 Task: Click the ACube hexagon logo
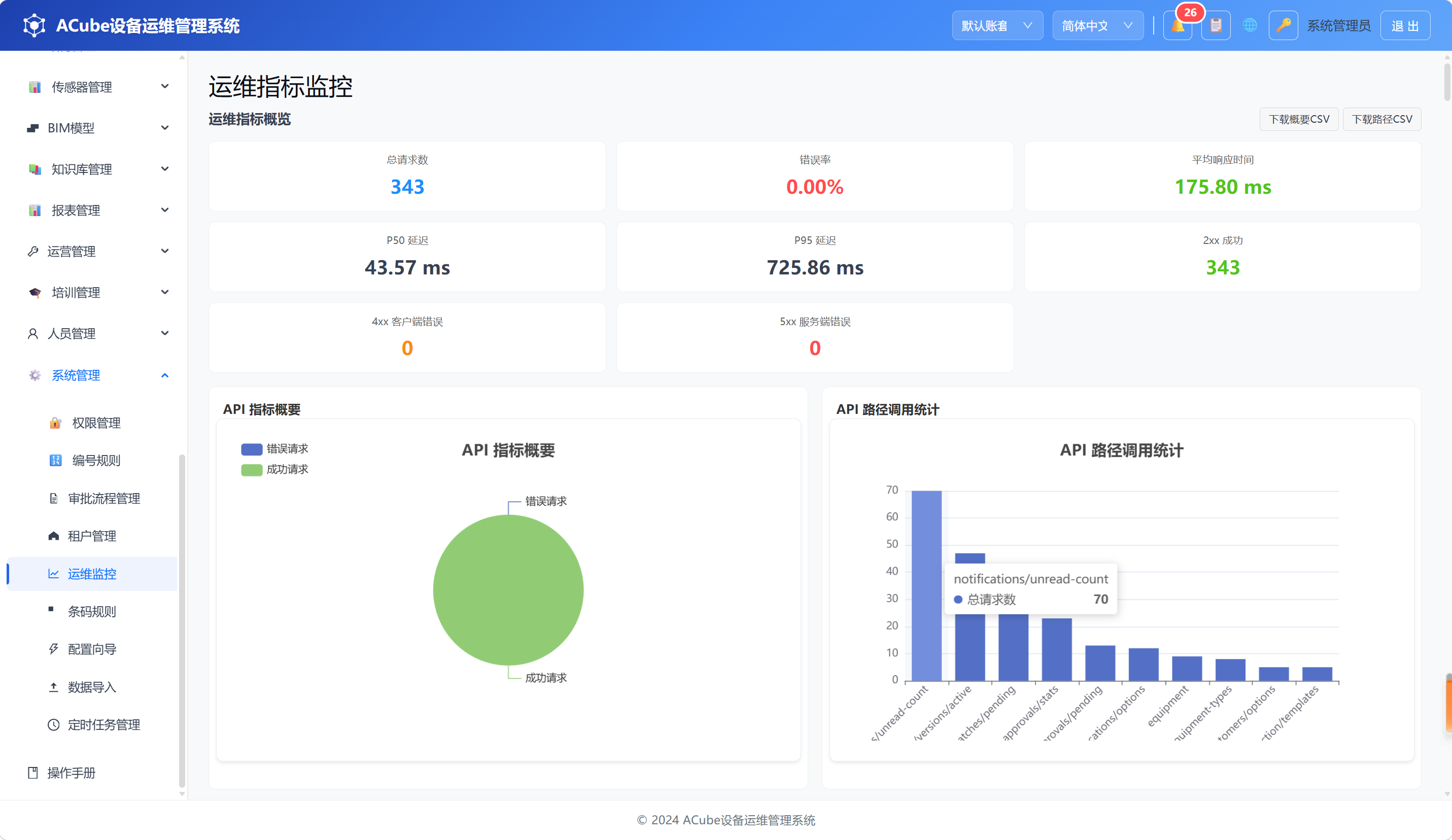pos(34,25)
